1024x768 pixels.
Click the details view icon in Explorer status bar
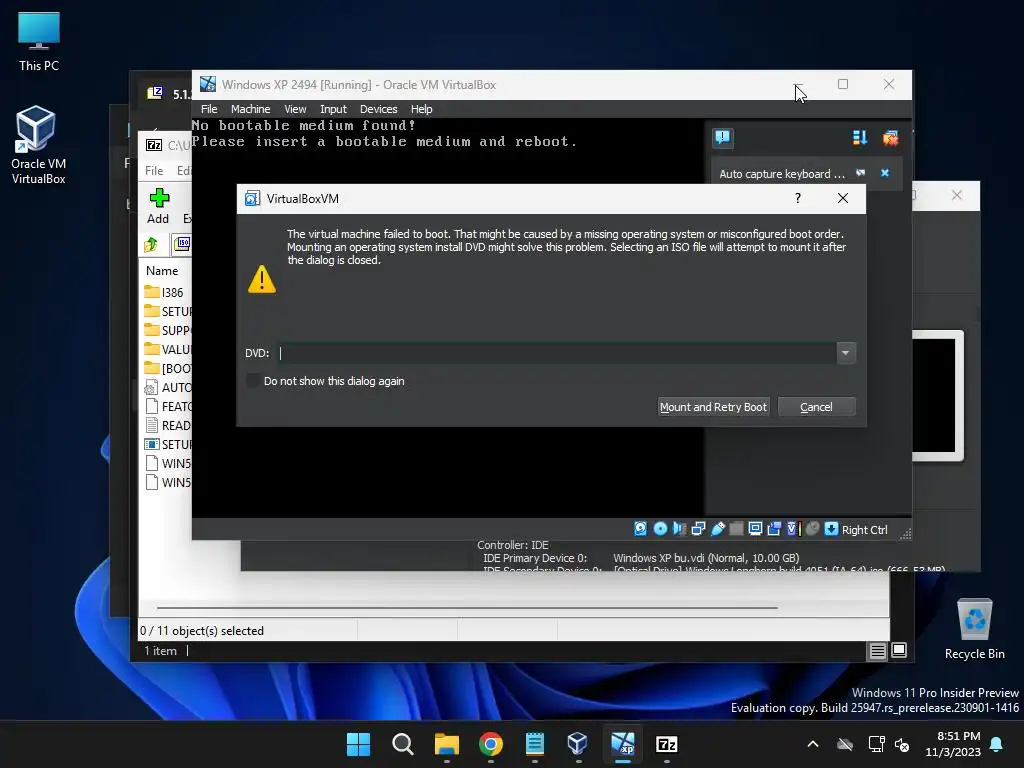pos(877,650)
